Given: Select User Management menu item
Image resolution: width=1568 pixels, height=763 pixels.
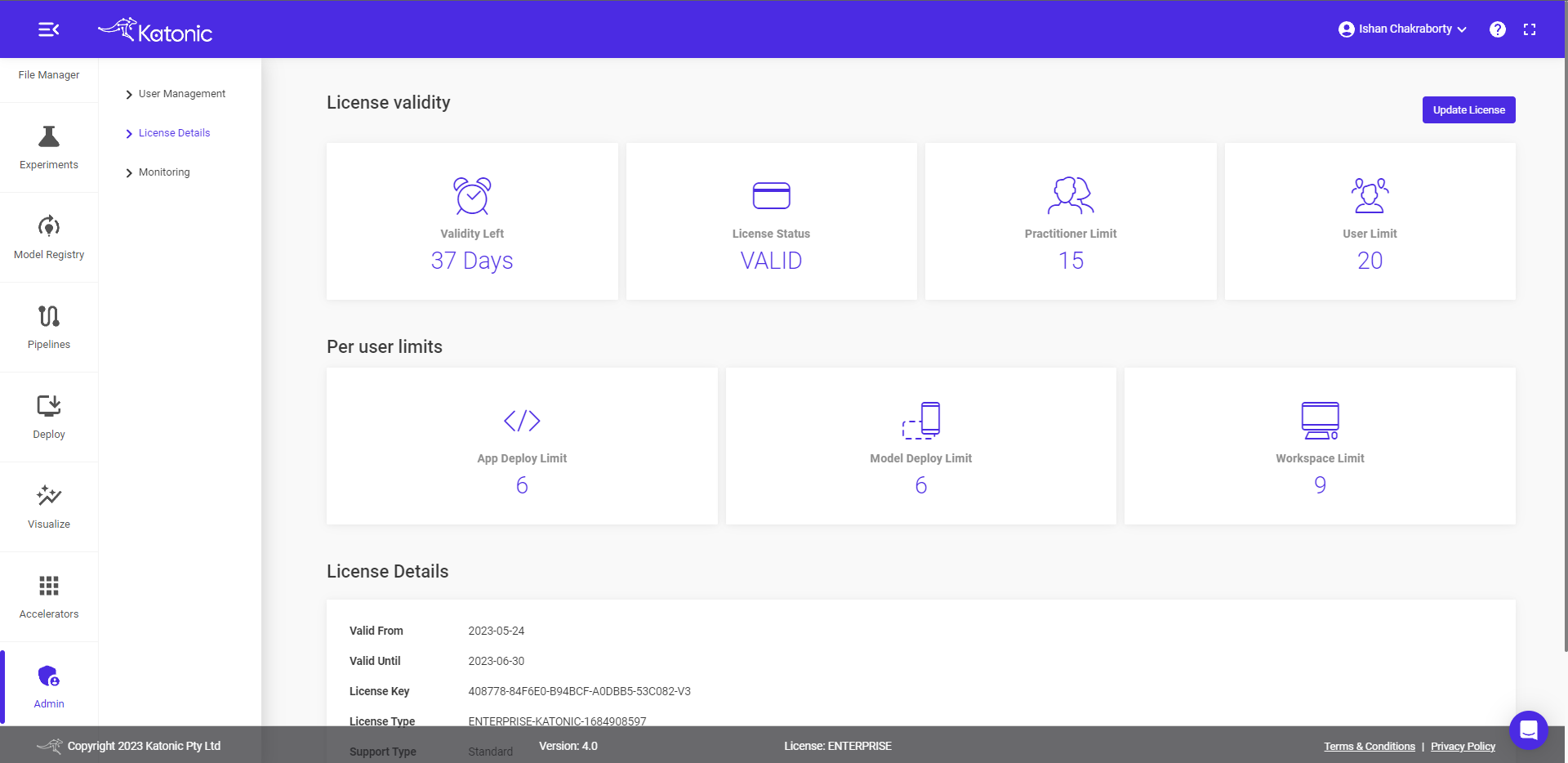Looking at the screenshot, I should (x=182, y=94).
